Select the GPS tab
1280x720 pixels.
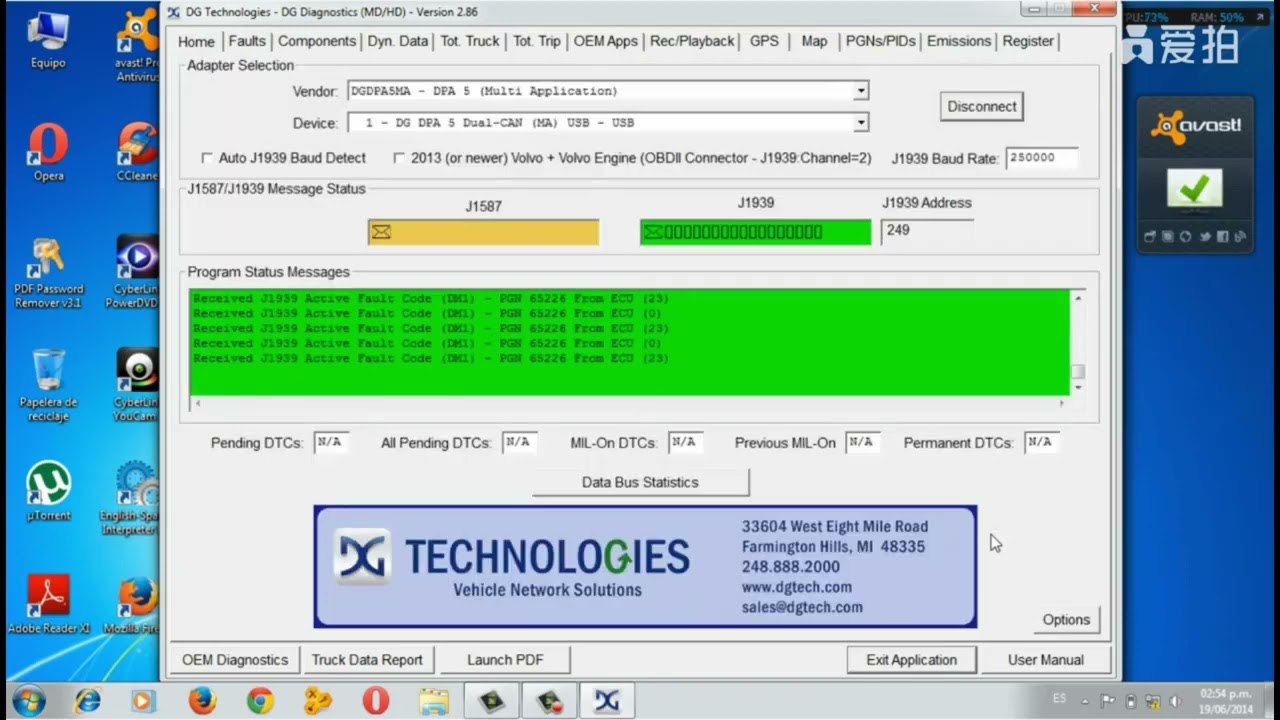click(x=764, y=41)
